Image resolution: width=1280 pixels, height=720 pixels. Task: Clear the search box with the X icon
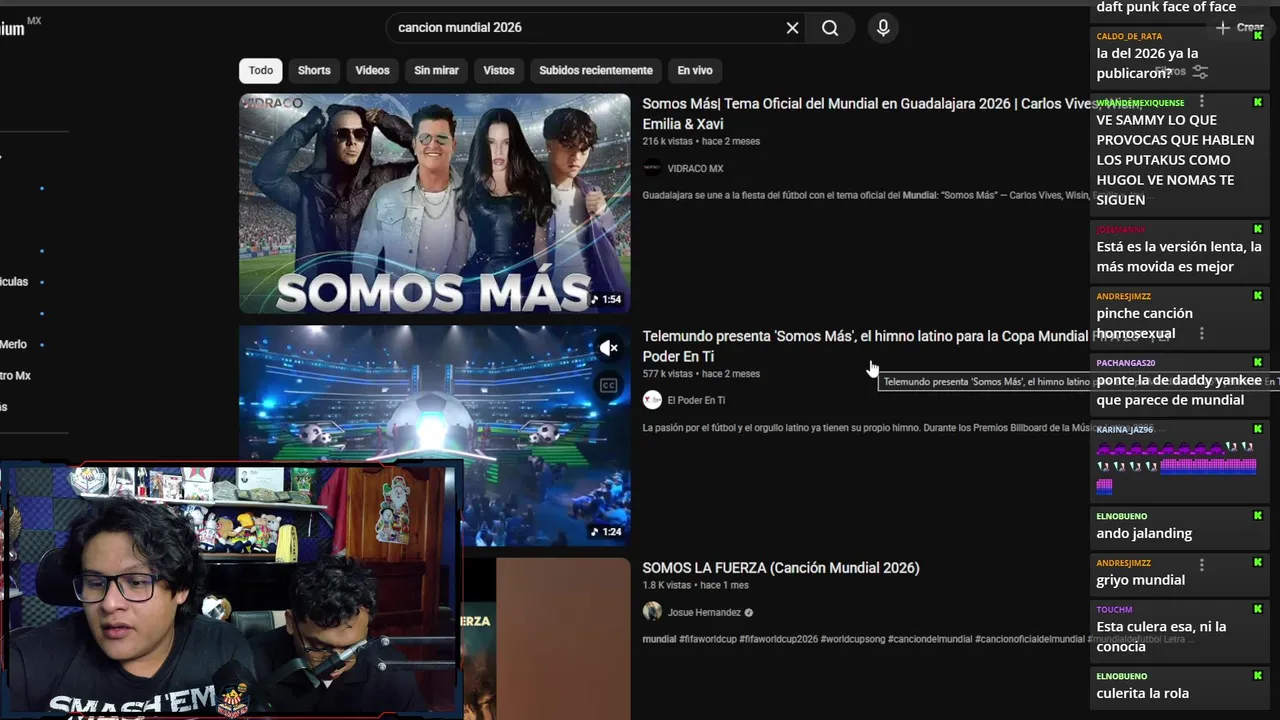[x=792, y=28]
